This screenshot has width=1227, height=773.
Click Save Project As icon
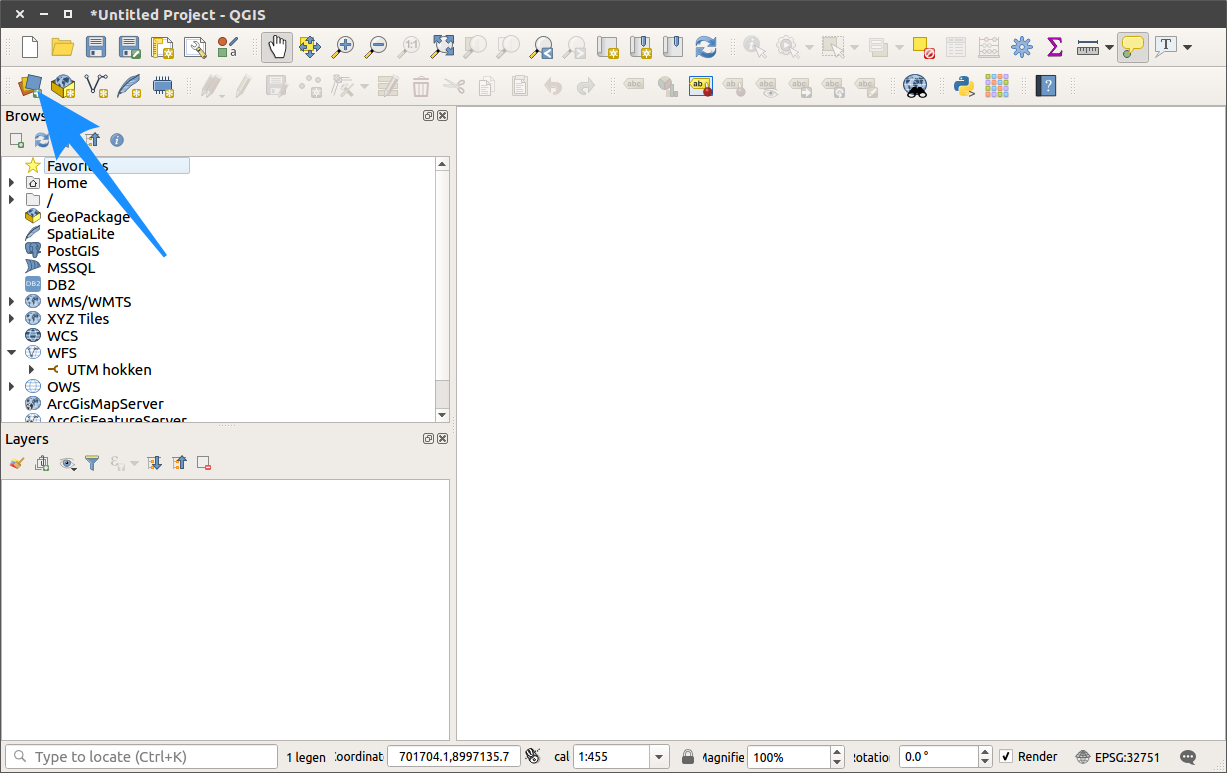(129, 46)
